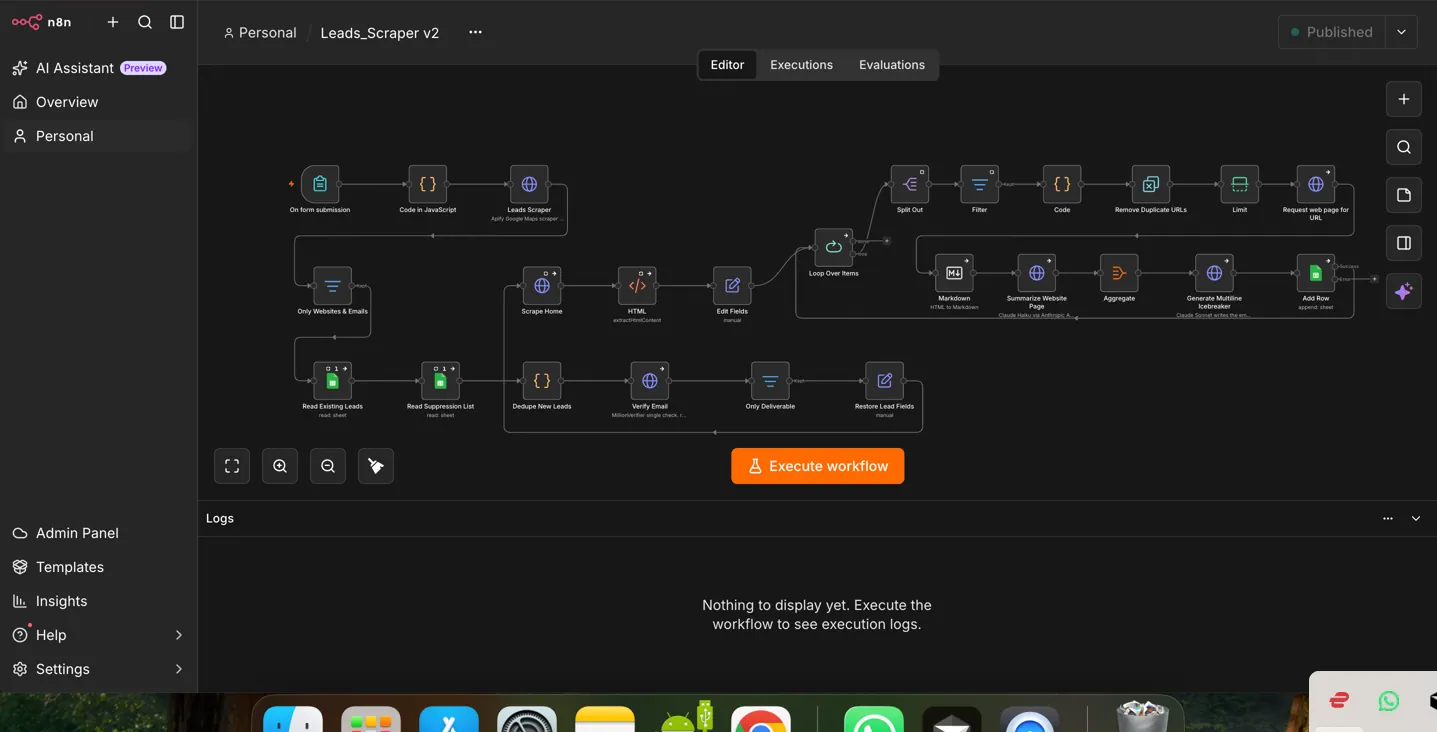Open the Personal project in sidebar

click(x=98, y=136)
